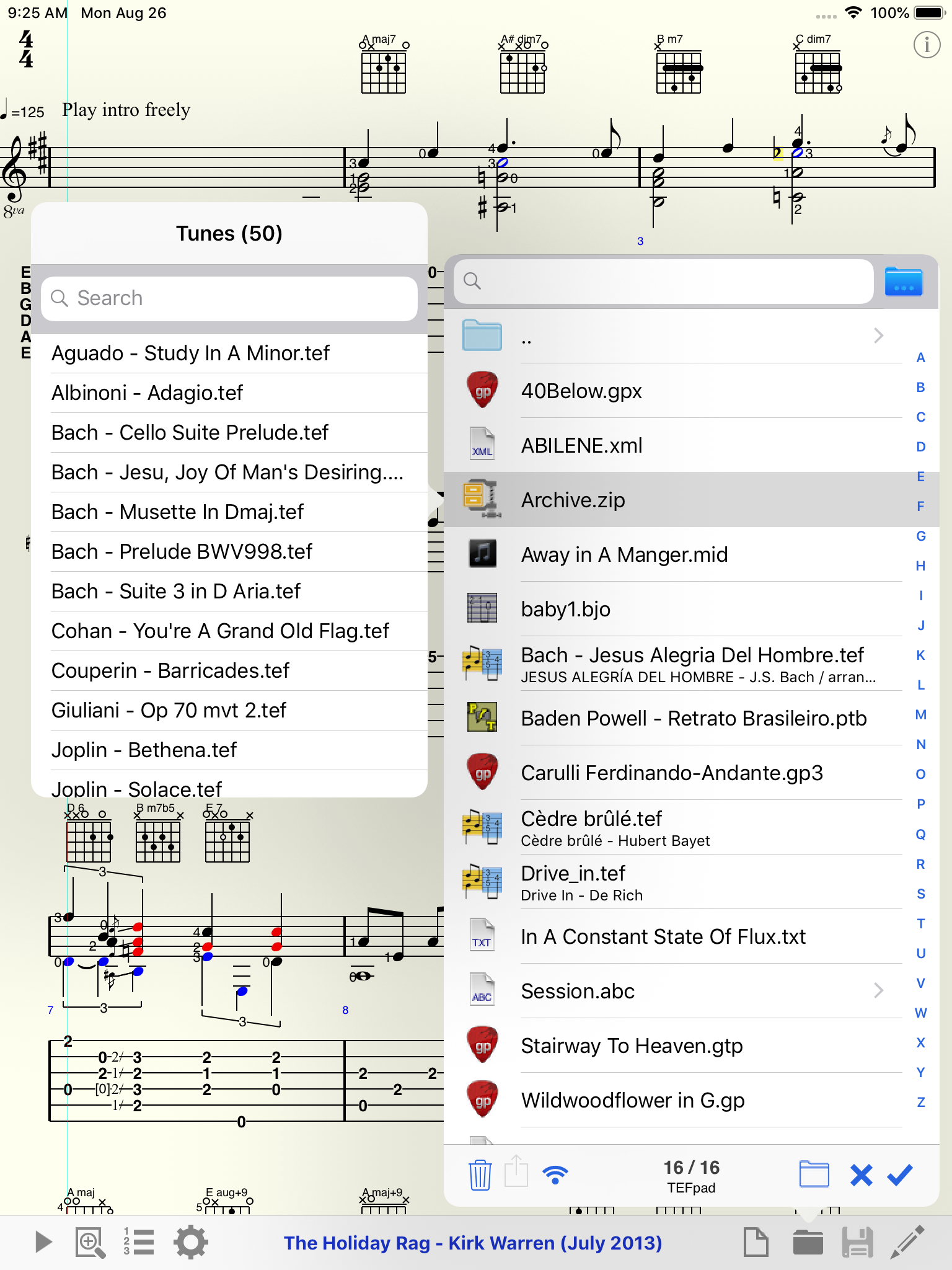
Task: Open Carulli Ferdinando-Andante.gp3
Action: tap(673, 773)
